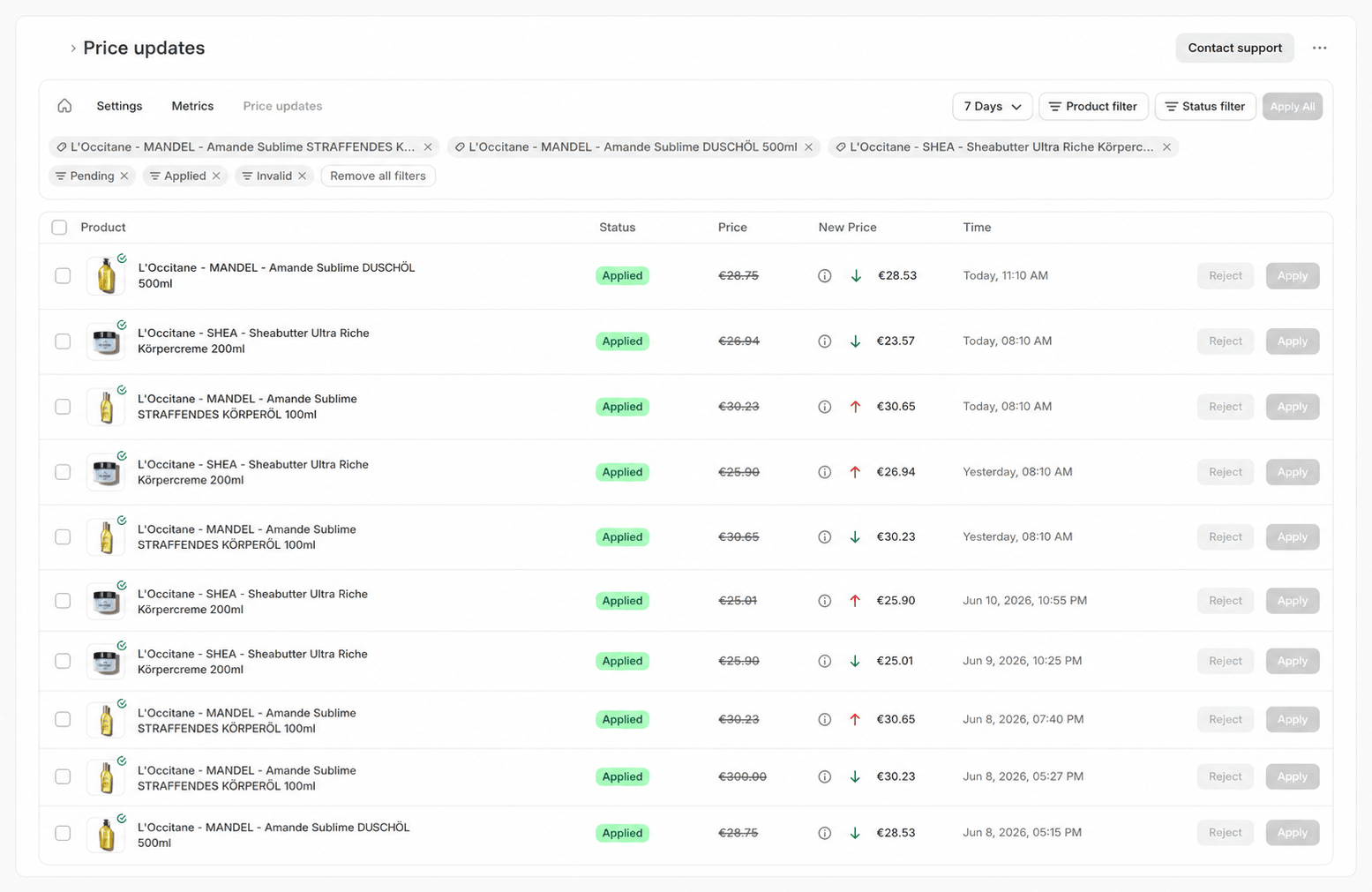Screen dimensions: 1372x892
Task: Check the Sheabutter row from Jun 9, 2026
Action: pos(63,661)
